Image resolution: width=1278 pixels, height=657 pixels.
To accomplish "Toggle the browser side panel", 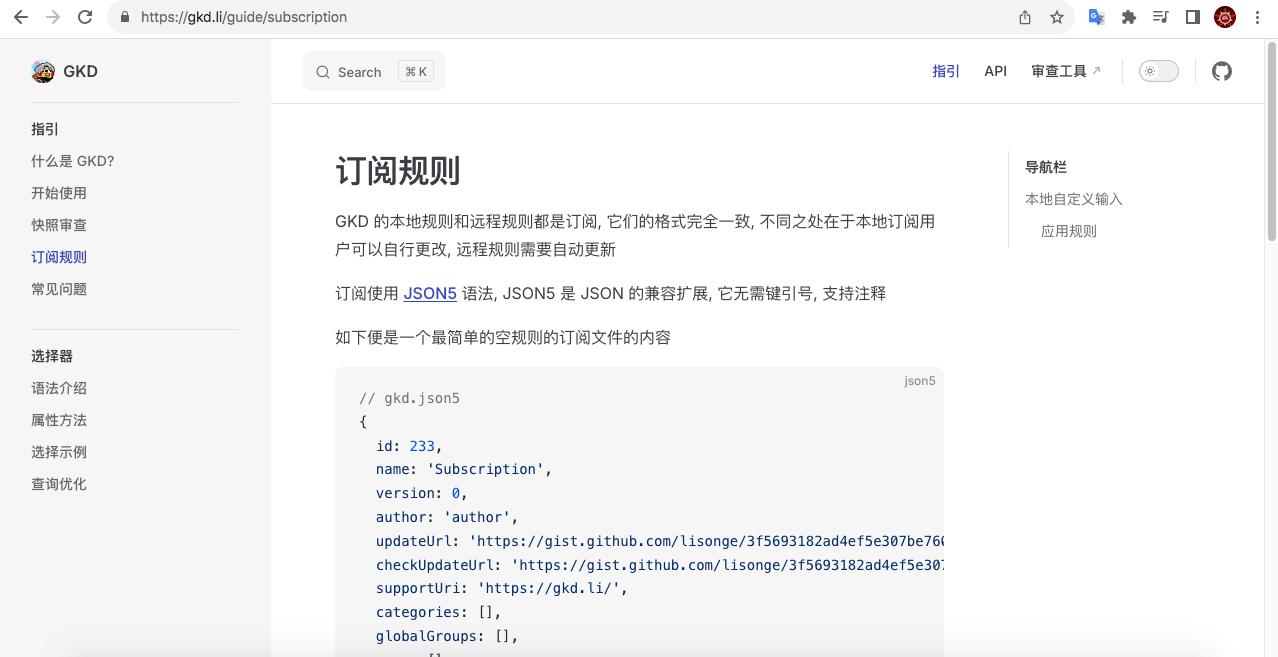I will coord(1193,17).
